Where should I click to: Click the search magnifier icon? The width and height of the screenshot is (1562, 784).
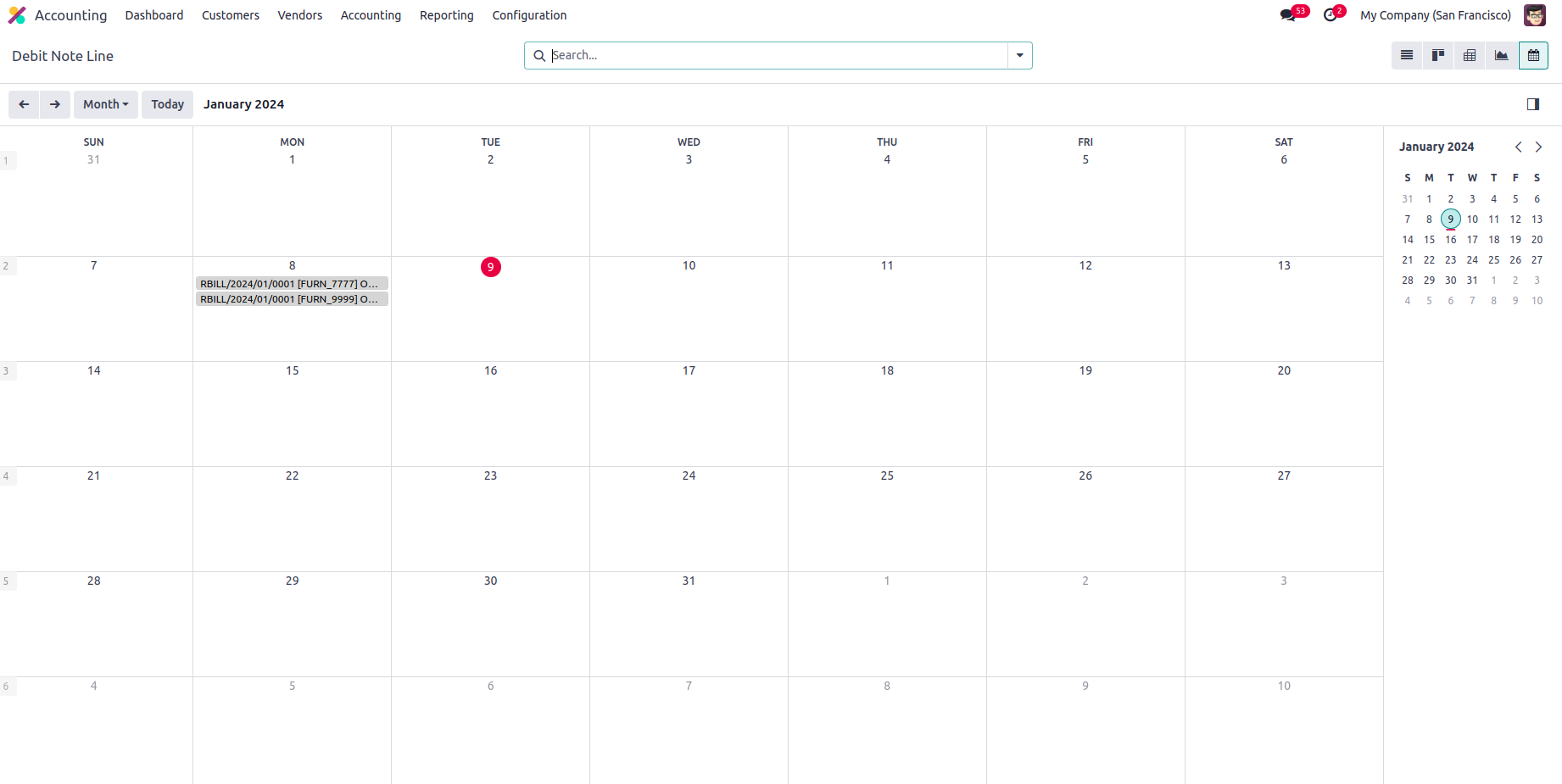coord(539,56)
